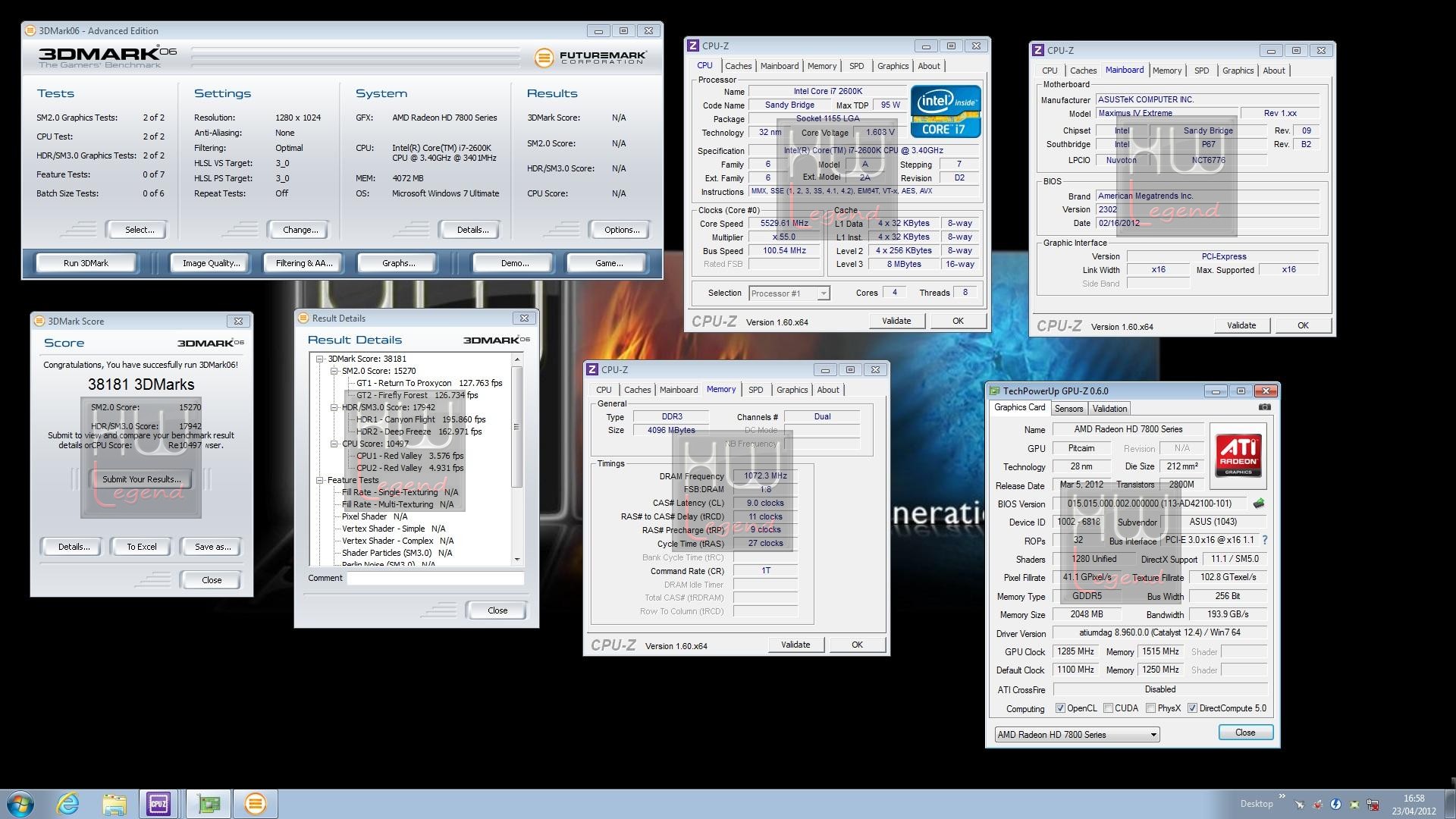Click the Result Details scroll down arrow
The width and height of the screenshot is (1456, 819).
pos(517,560)
